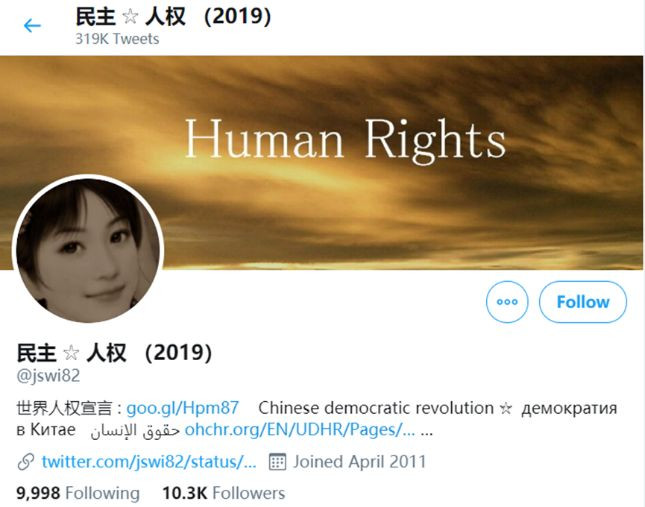Open the three-dot more options menu
645x507 pixels.
click(507, 301)
